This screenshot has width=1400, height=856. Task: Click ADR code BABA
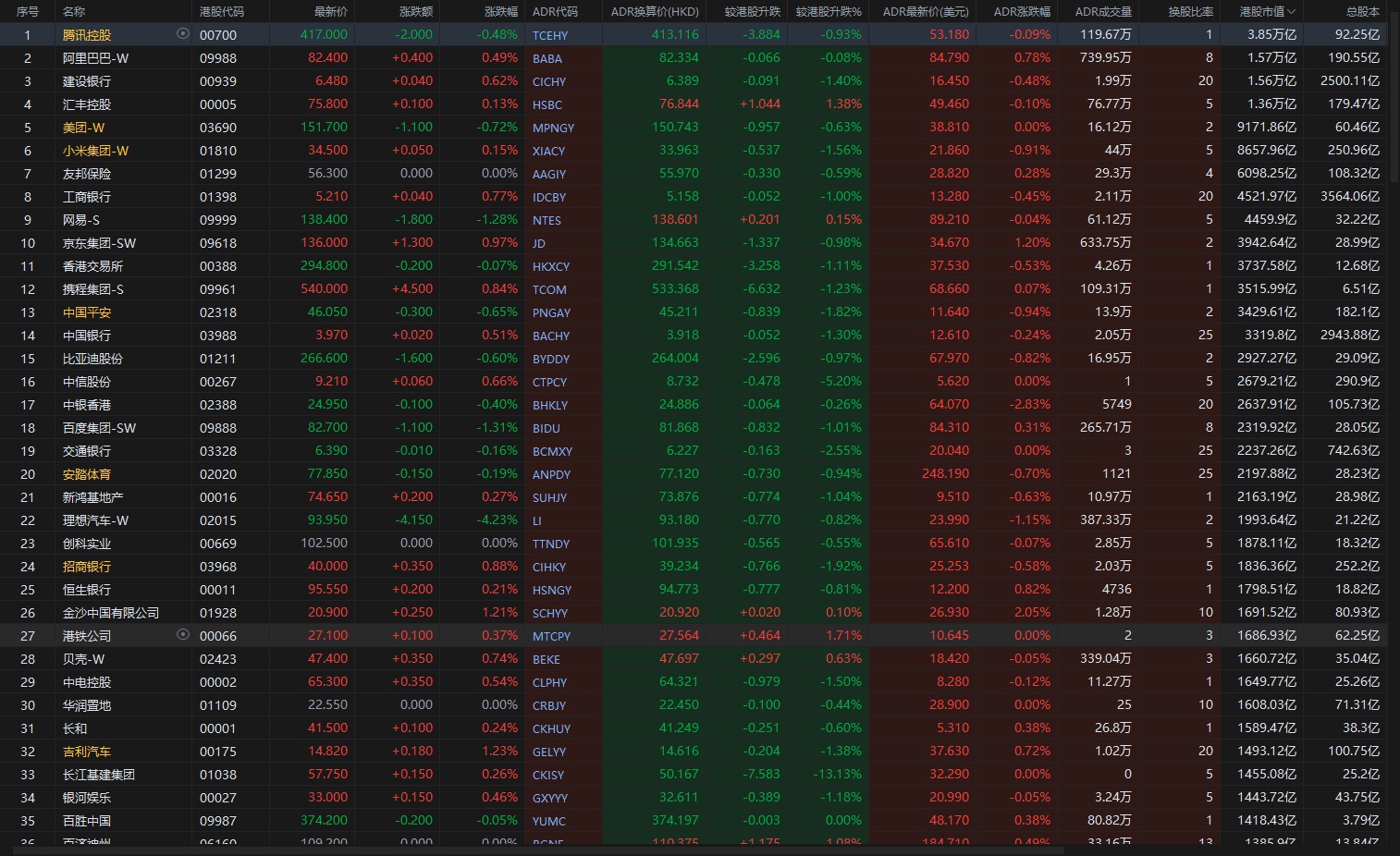[x=547, y=58]
